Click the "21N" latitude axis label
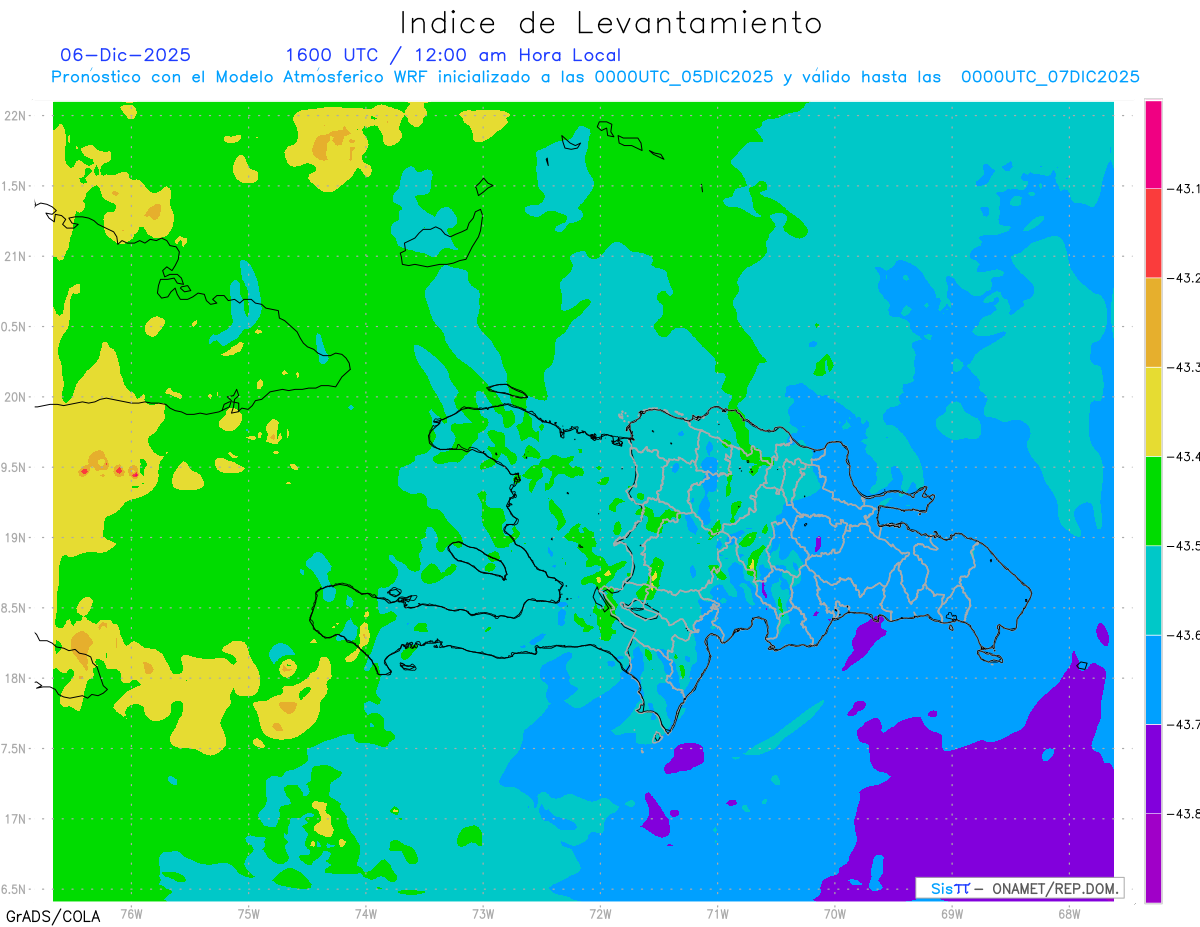 click(16, 257)
